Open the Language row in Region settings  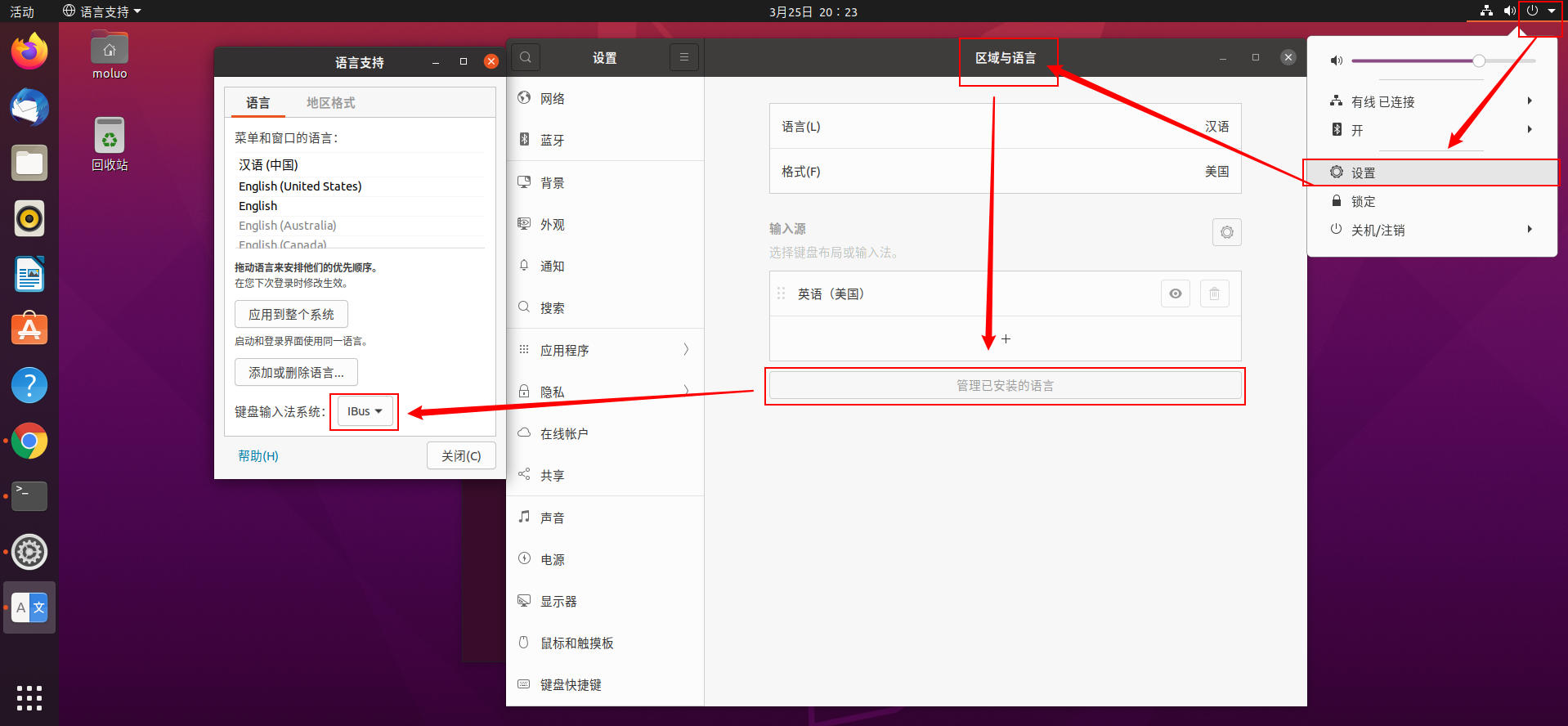[x=1006, y=126]
